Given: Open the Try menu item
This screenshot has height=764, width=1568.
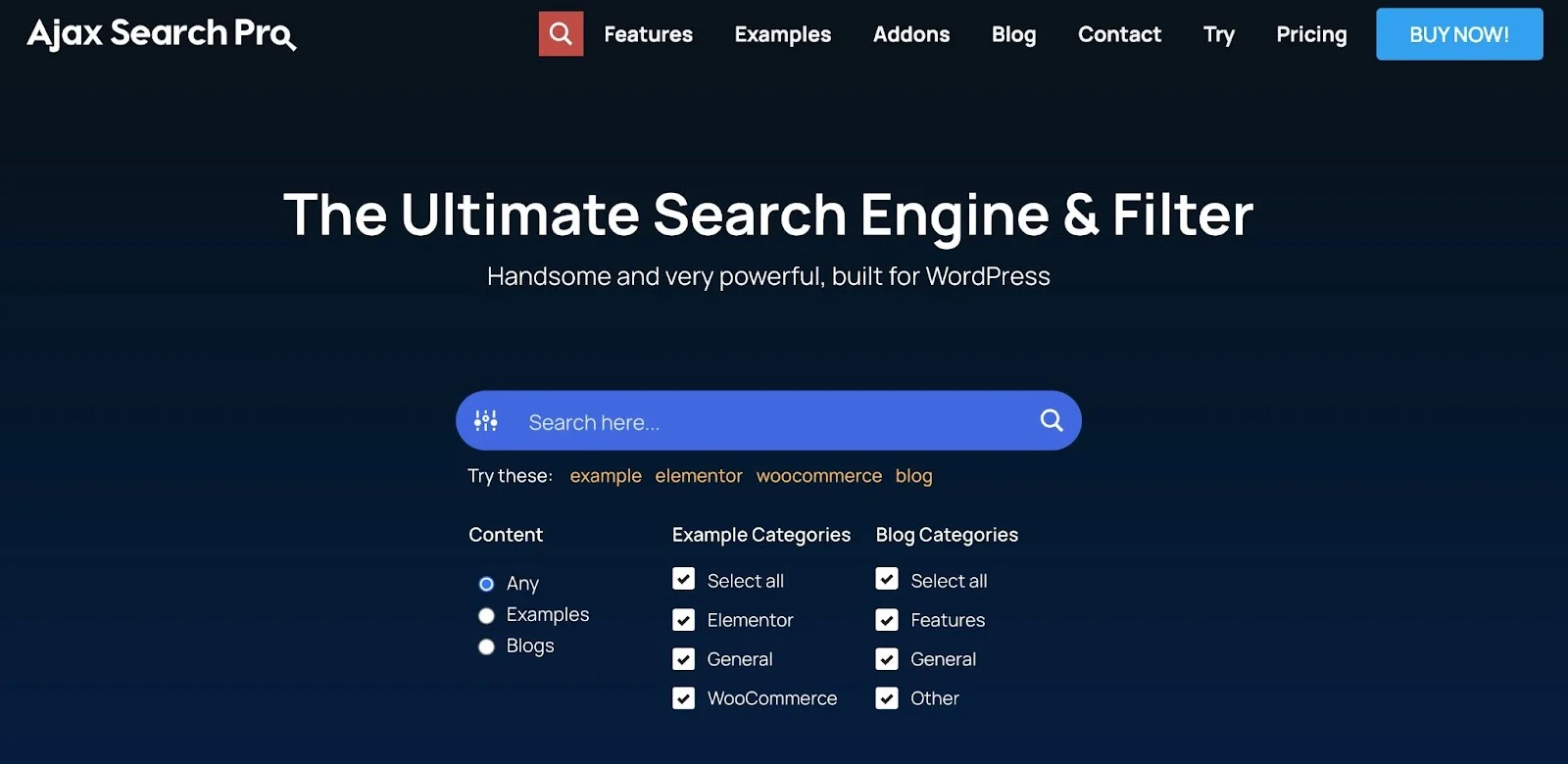Looking at the screenshot, I should pos(1219,34).
